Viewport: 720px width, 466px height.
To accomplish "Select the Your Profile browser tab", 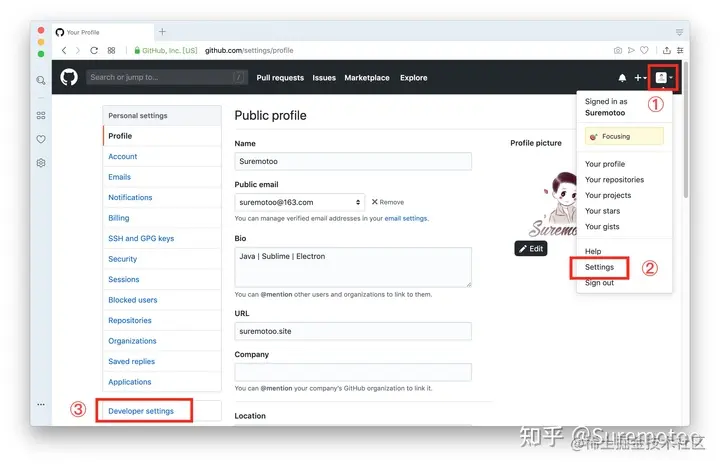I will (x=102, y=32).
